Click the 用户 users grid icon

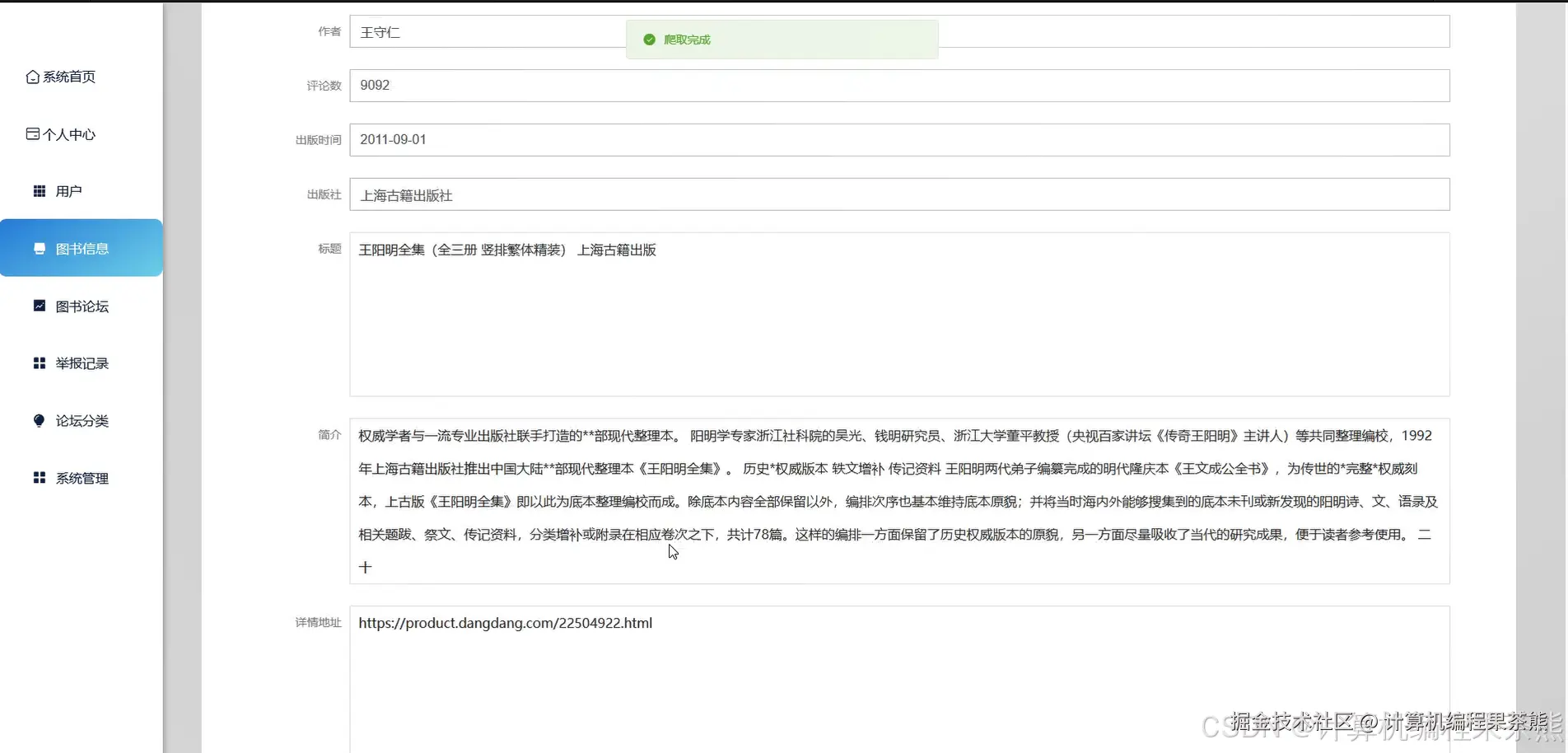point(39,190)
